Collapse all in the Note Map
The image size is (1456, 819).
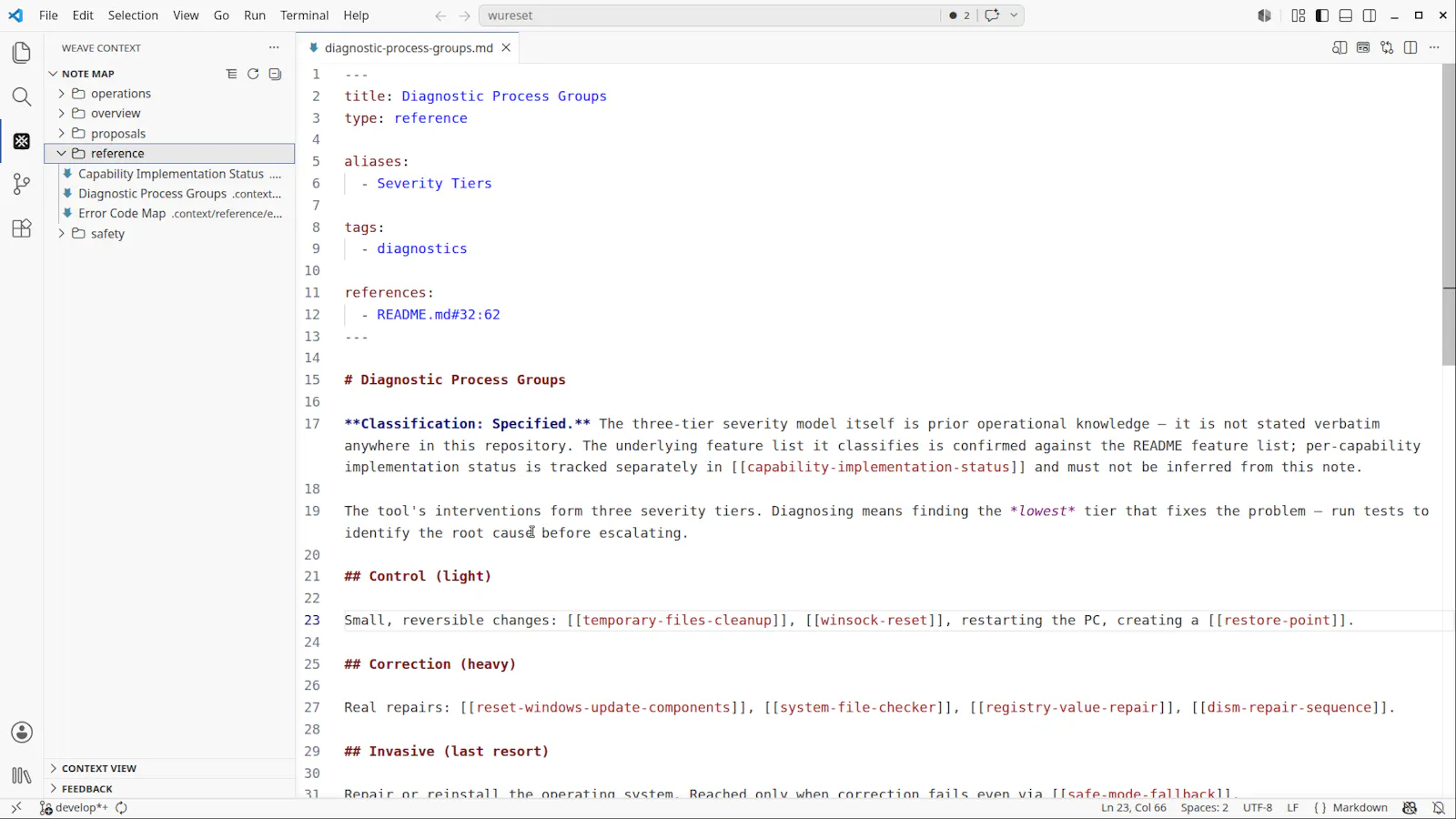coord(275,74)
